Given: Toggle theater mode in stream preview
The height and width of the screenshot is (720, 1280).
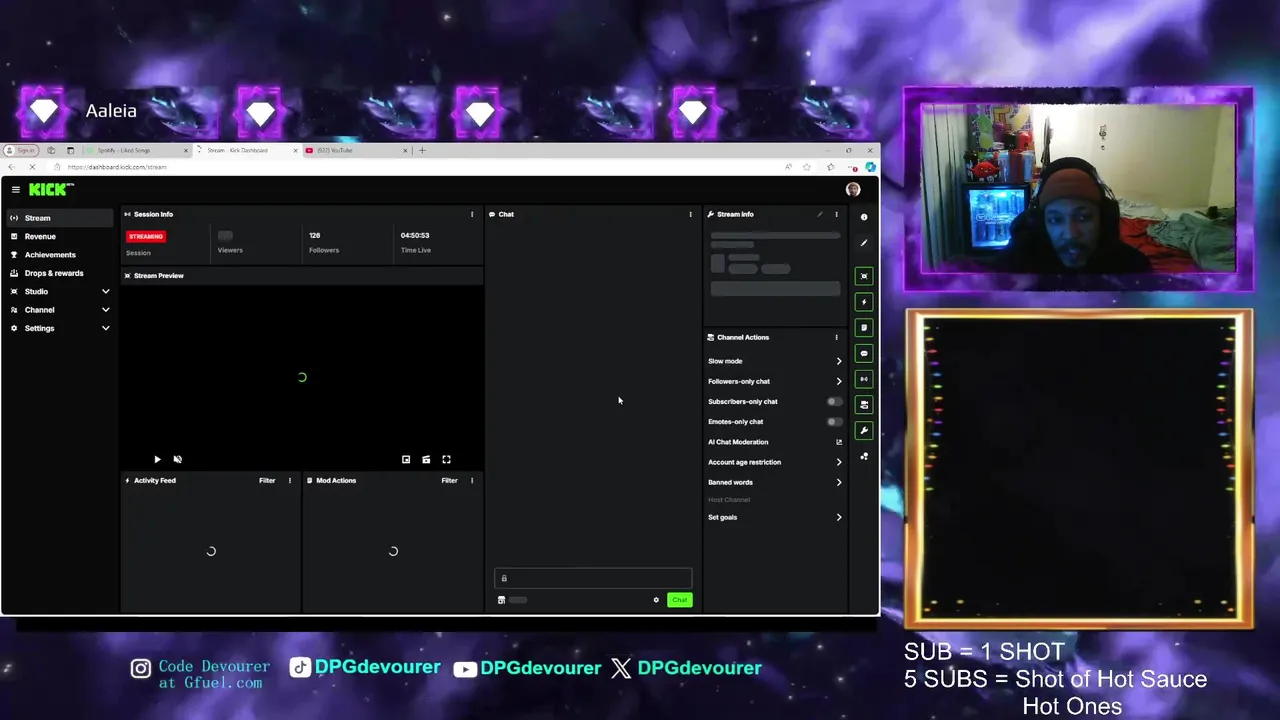Looking at the screenshot, I should (x=426, y=459).
